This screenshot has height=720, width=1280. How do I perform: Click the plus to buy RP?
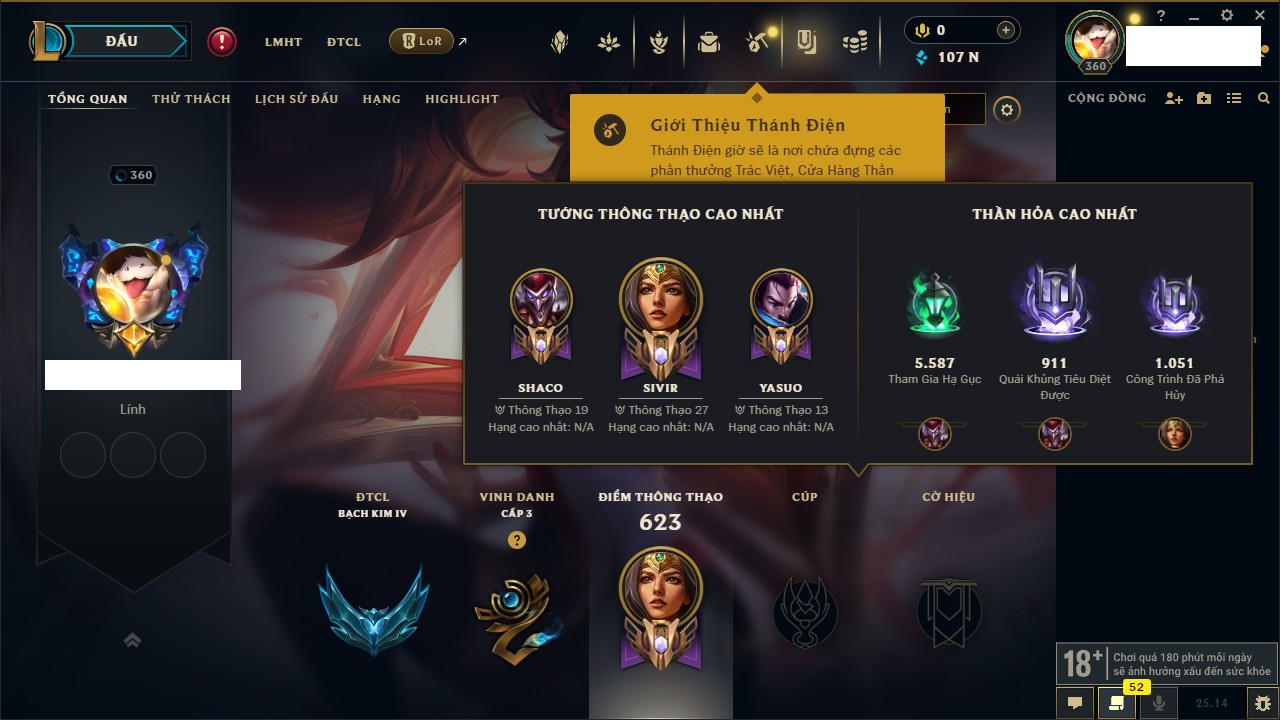(1005, 30)
